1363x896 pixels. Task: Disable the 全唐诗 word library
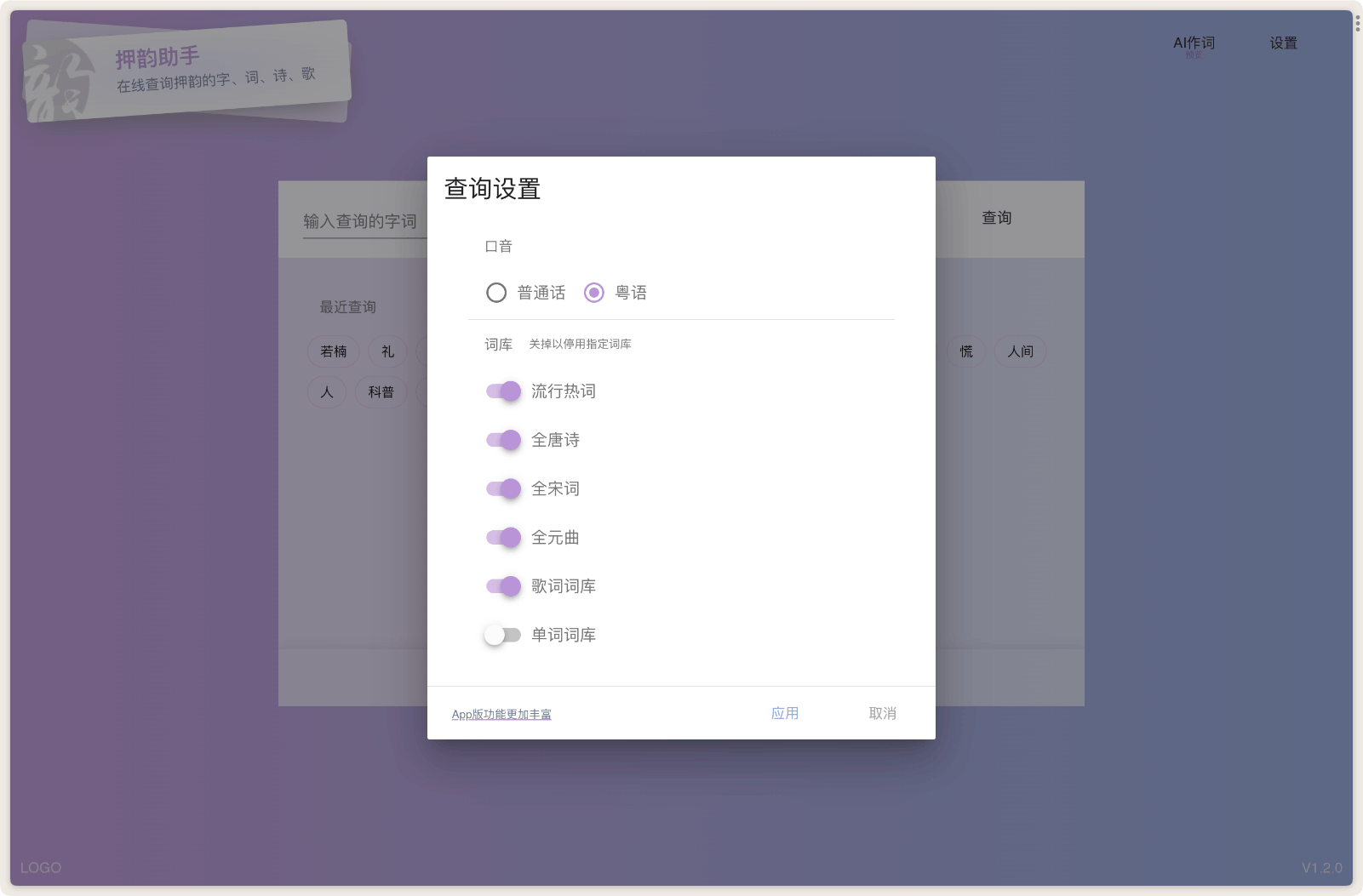point(503,440)
